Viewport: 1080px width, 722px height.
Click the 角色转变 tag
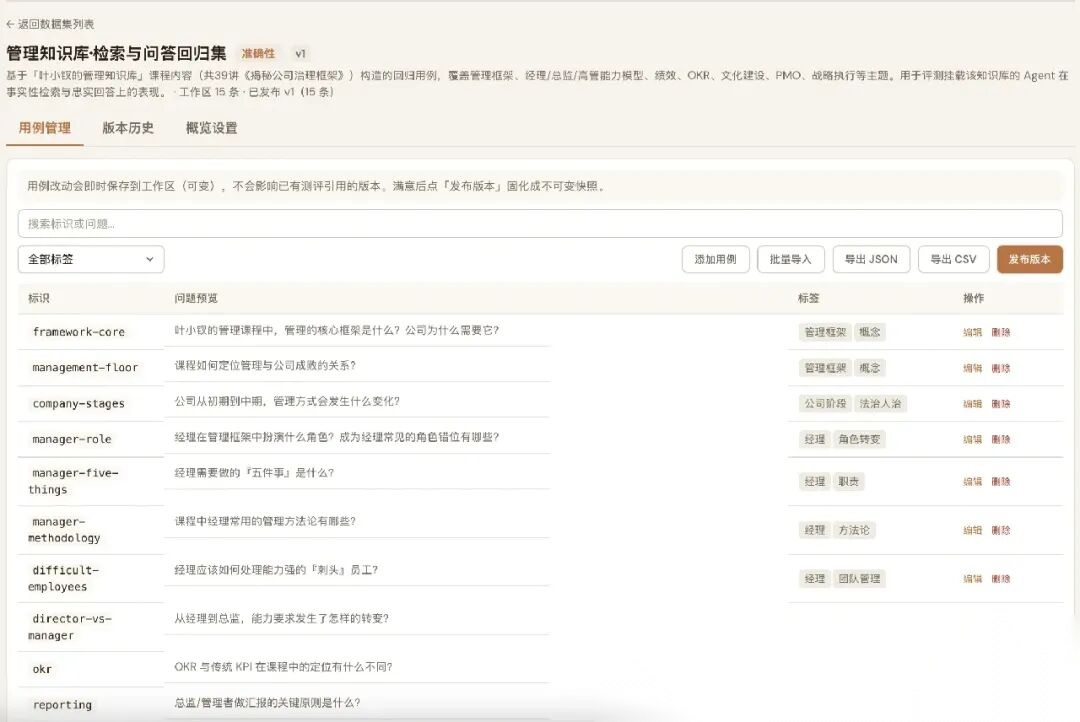click(x=859, y=440)
